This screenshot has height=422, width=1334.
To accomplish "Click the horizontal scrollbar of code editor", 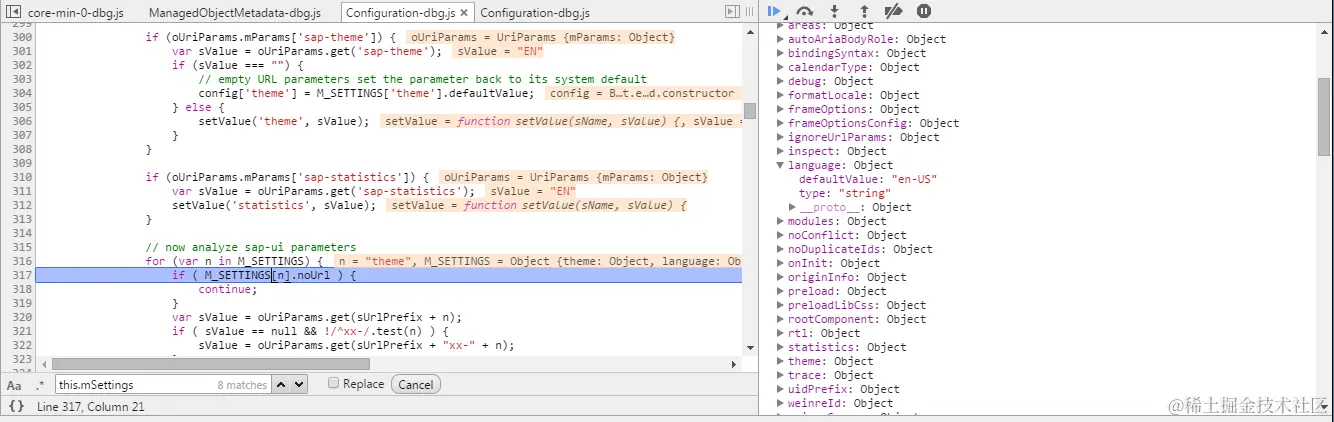I will tap(210, 364).
